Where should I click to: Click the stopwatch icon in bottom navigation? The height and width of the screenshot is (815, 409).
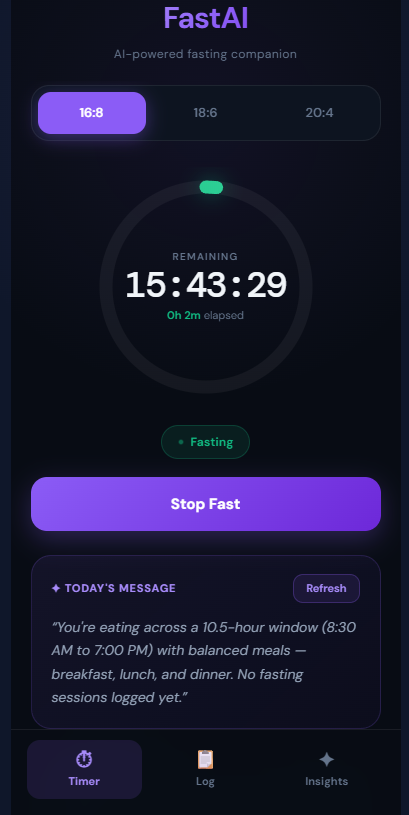84,759
